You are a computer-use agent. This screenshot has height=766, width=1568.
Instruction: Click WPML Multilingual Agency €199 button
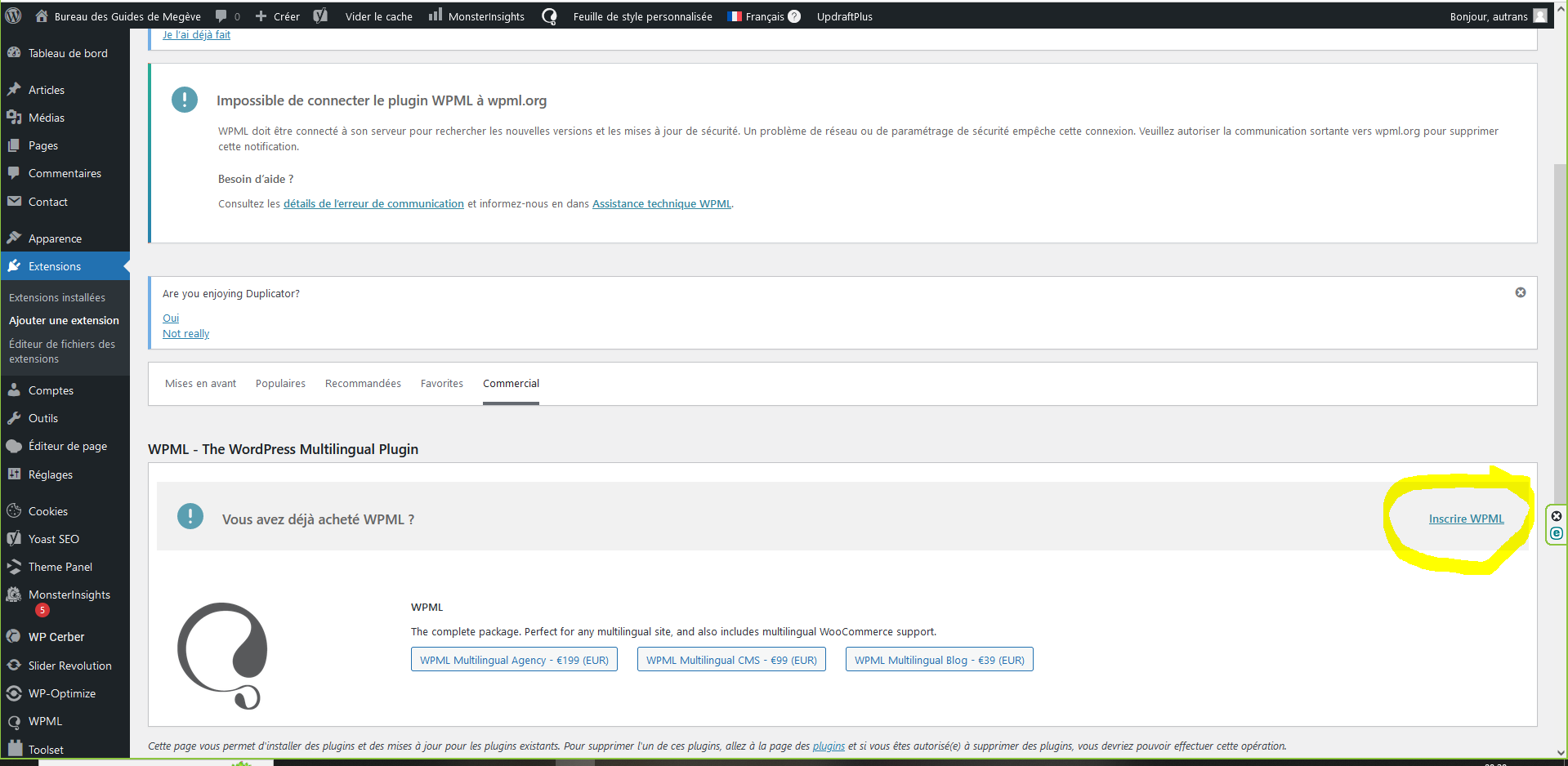[x=514, y=660]
